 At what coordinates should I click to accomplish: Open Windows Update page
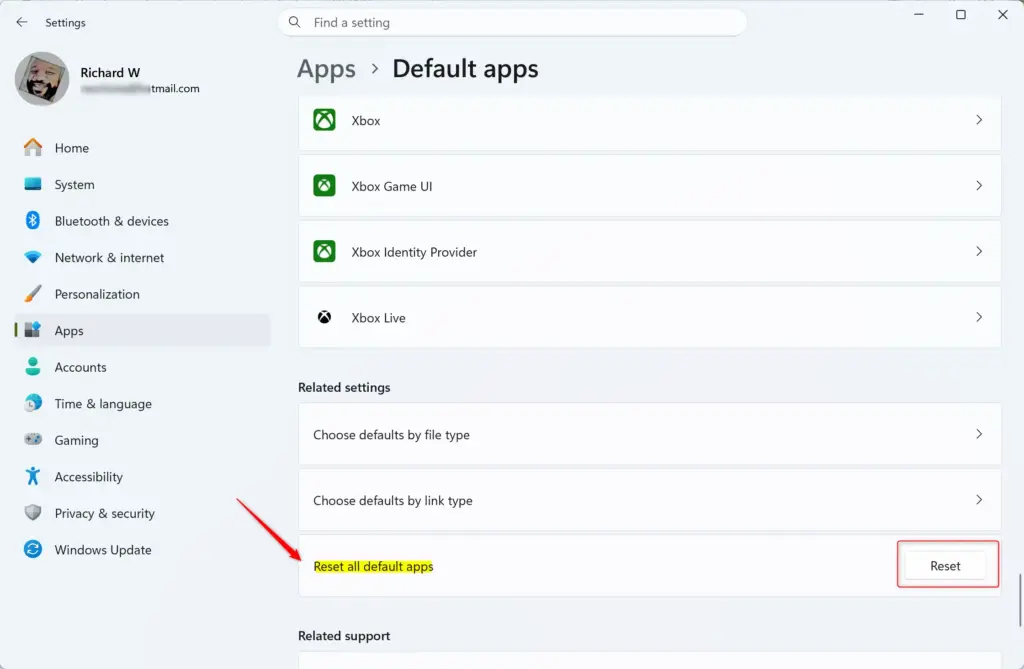coord(142,549)
